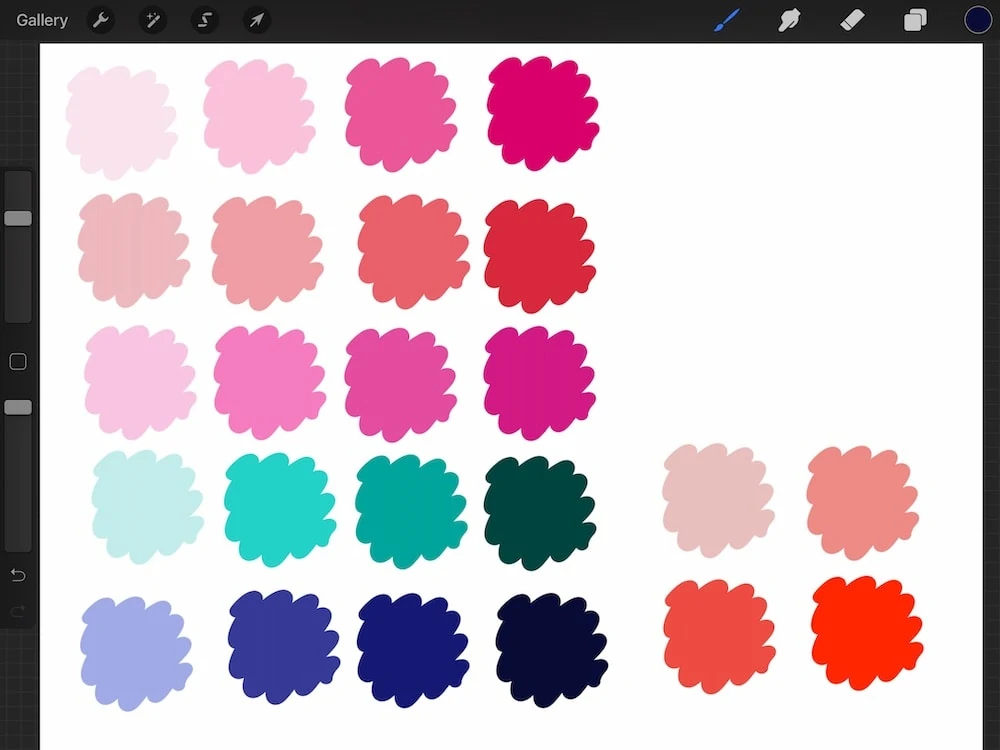Click the salmon blob at upper right group
Image resolution: width=1000 pixels, height=750 pixels.
(x=862, y=503)
